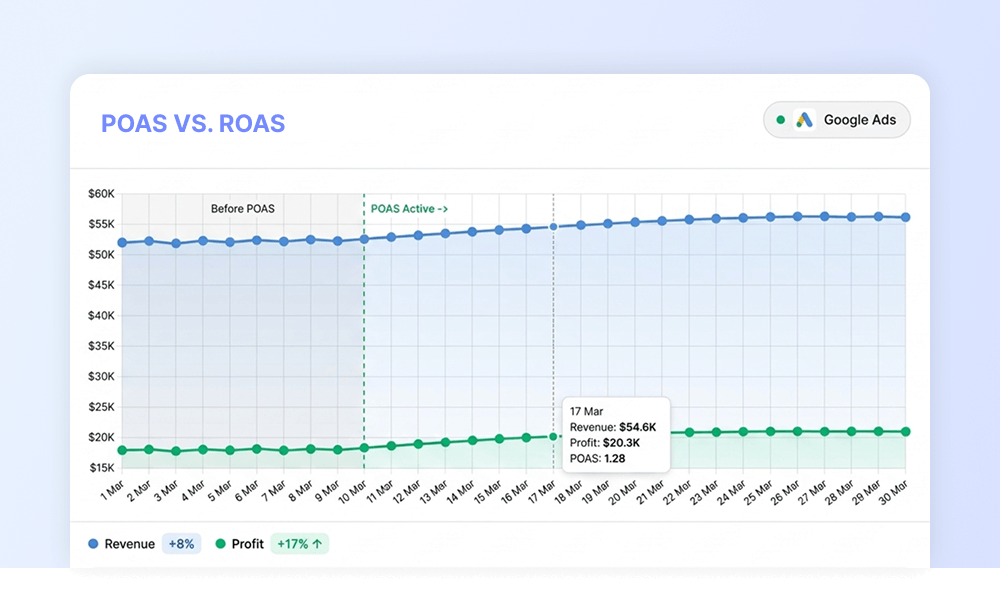Click the 17 Mar profit data point
This screenshot has height=594, width=1000.
pos(554,436)
